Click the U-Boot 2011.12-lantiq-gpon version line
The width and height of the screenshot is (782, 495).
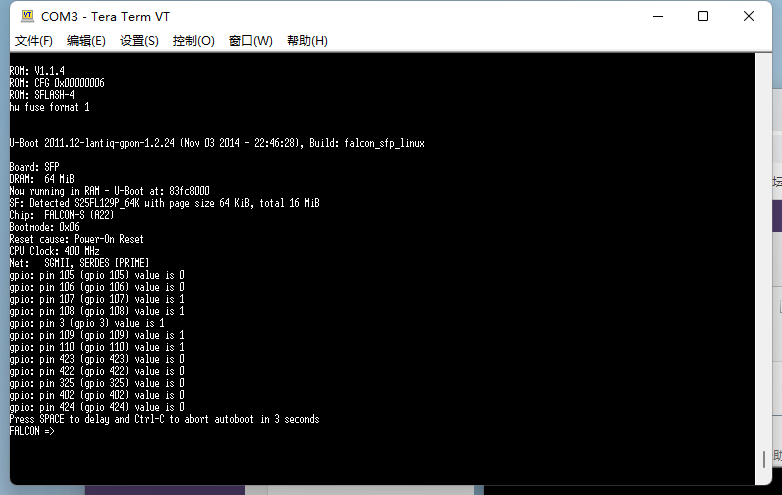[217, 143]
